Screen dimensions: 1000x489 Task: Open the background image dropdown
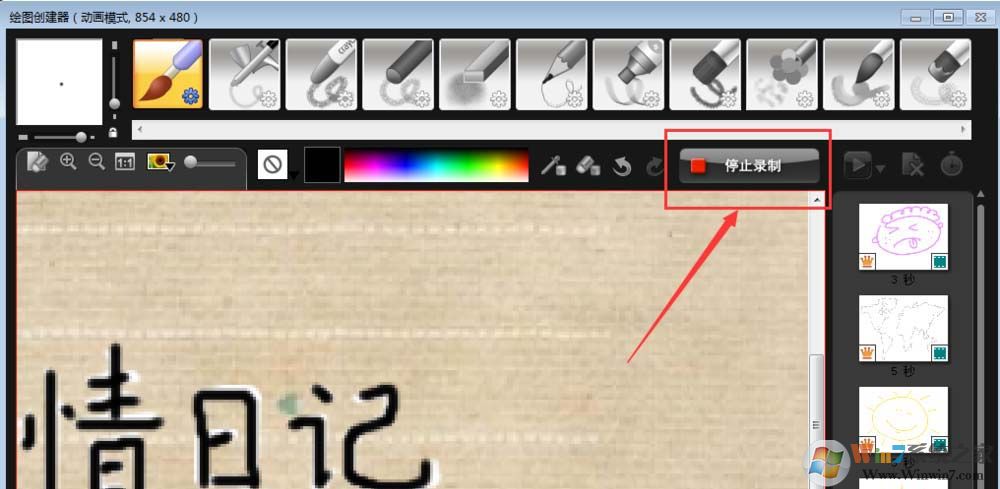pos(161,163)
